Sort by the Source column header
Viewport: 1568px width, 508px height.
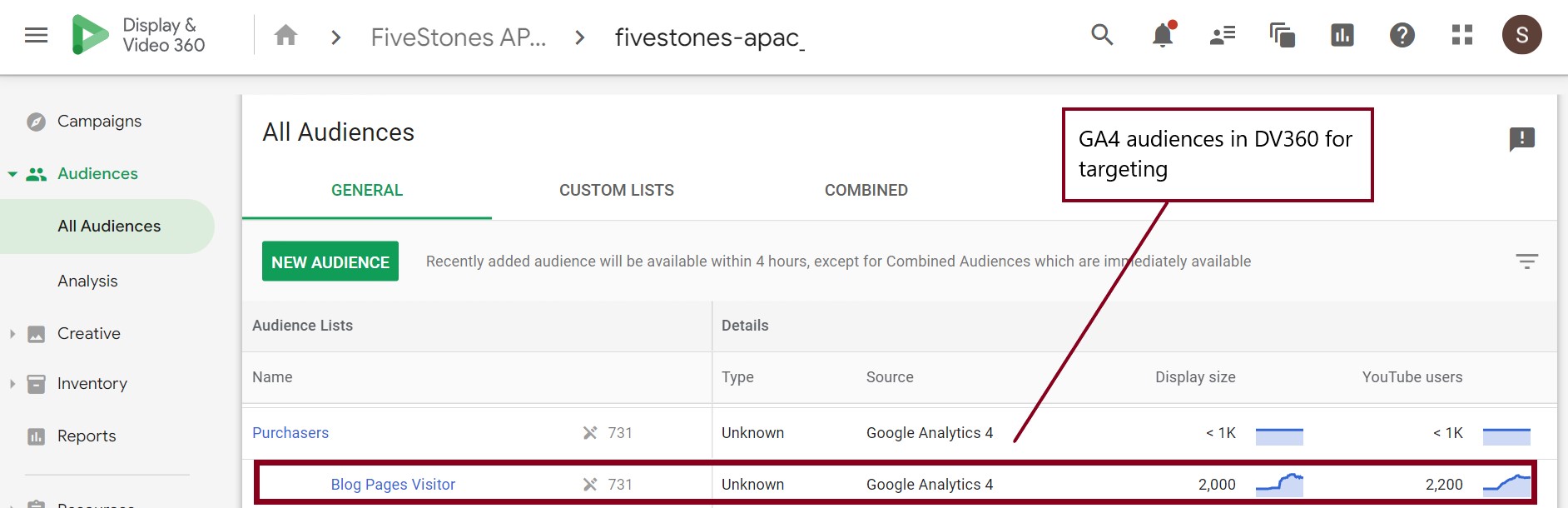(890, 377)
